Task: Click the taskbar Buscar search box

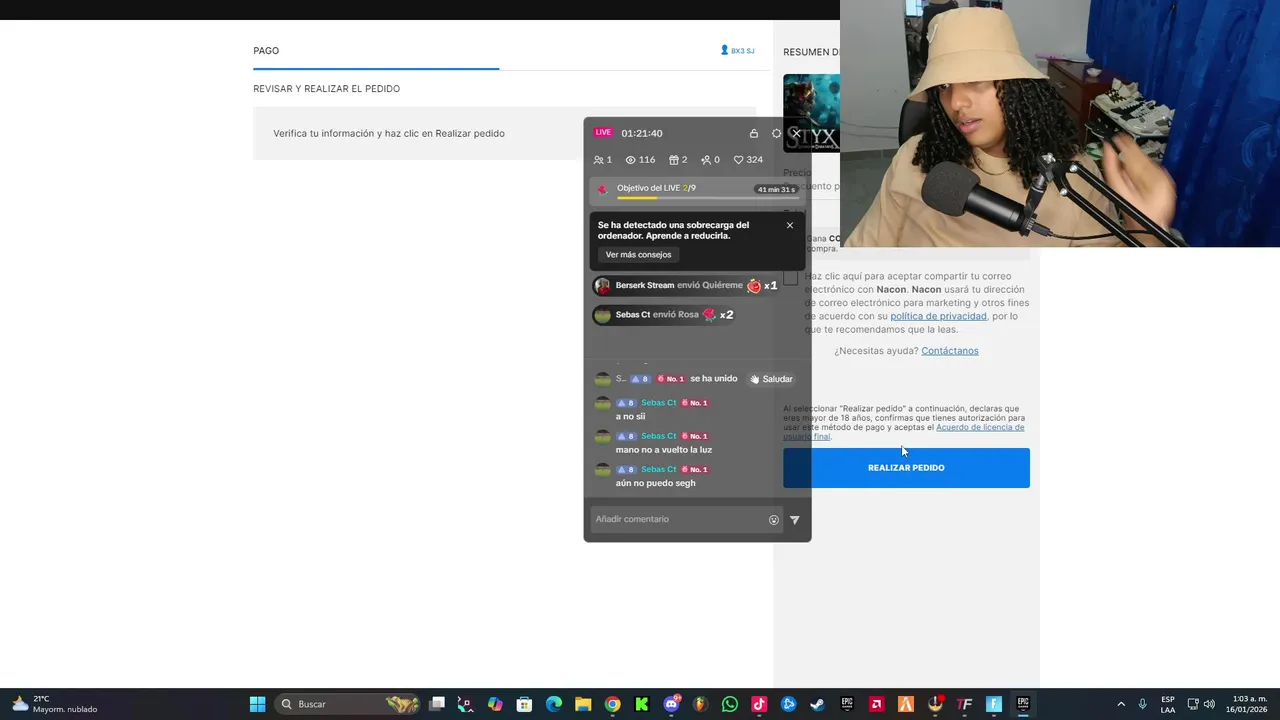Action: 345,704
